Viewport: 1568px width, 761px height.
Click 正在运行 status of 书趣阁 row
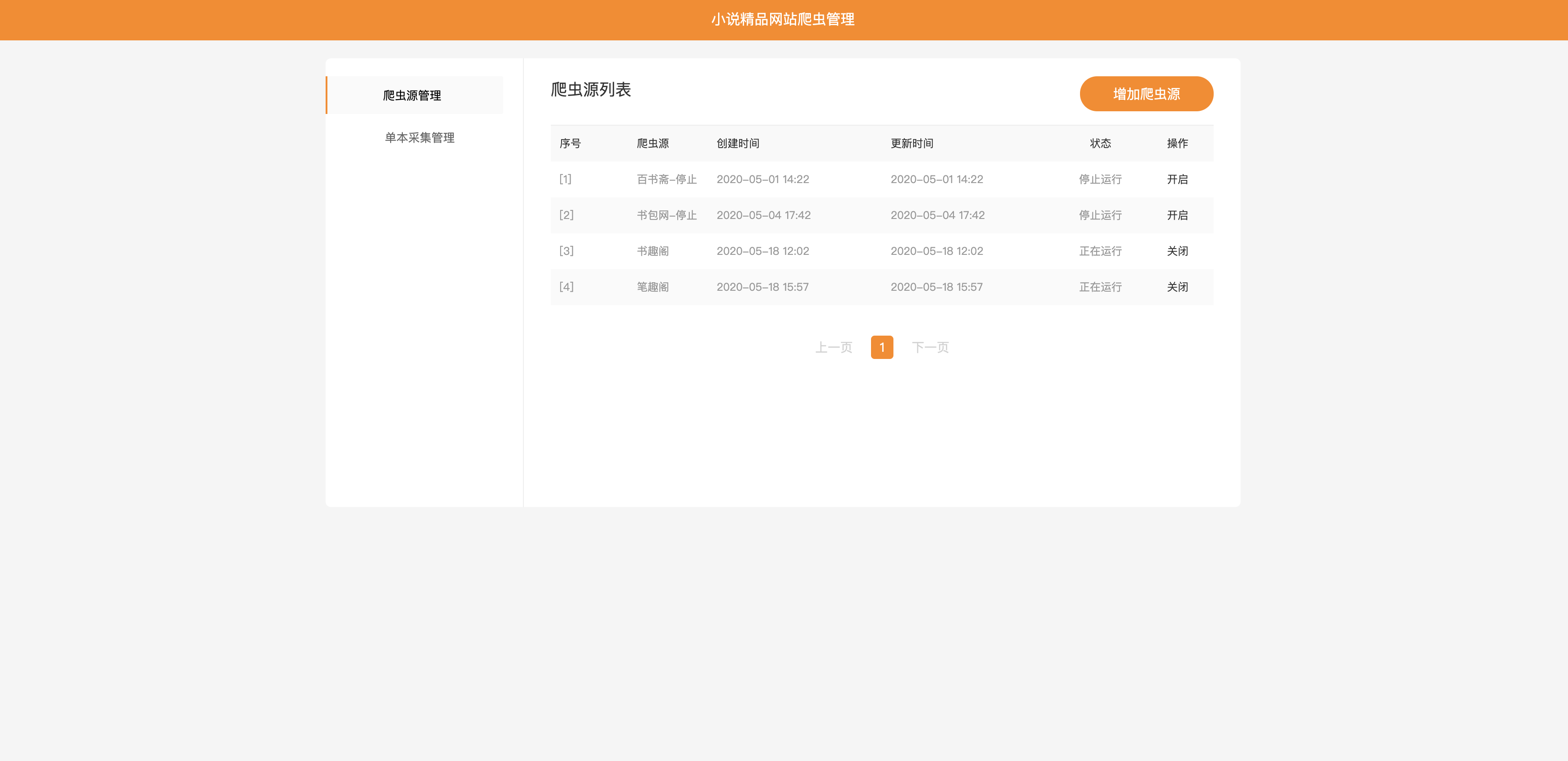[1100, 251]
